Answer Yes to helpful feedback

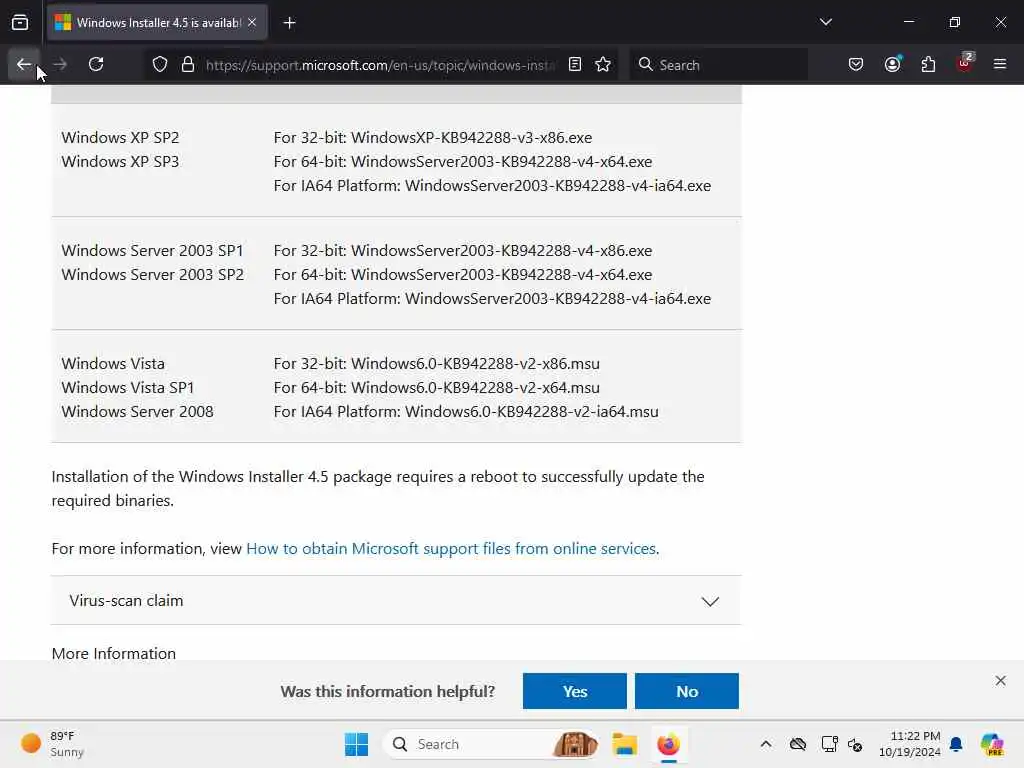click(575, 691)
